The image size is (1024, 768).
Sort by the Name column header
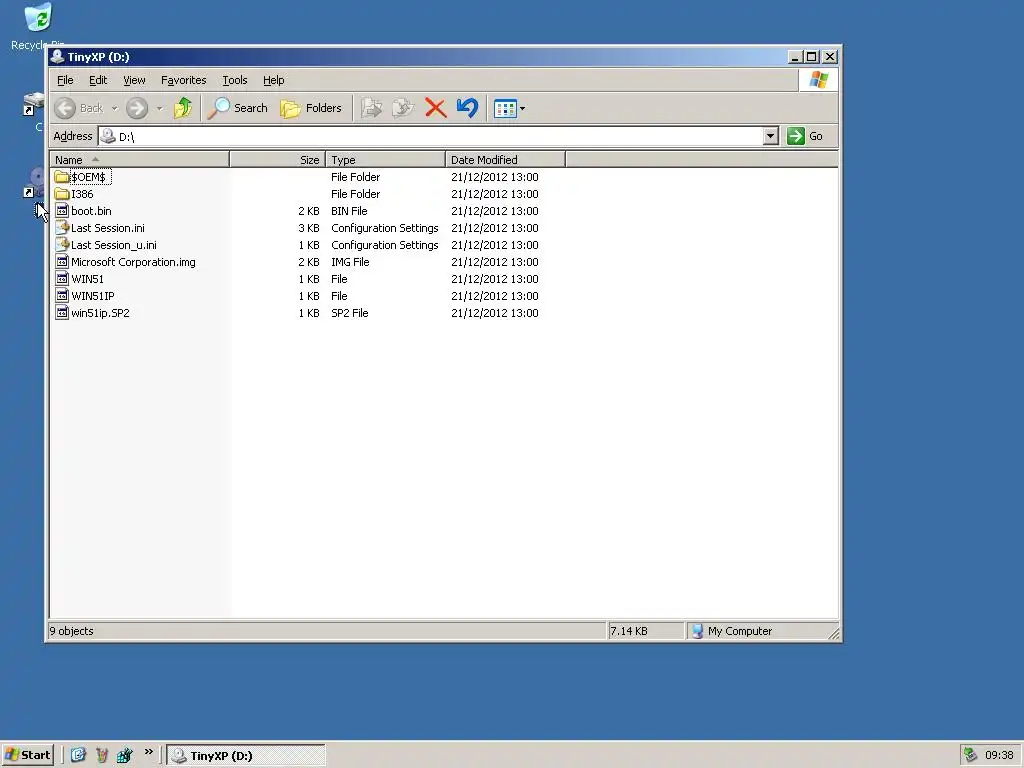click(139, 159)
